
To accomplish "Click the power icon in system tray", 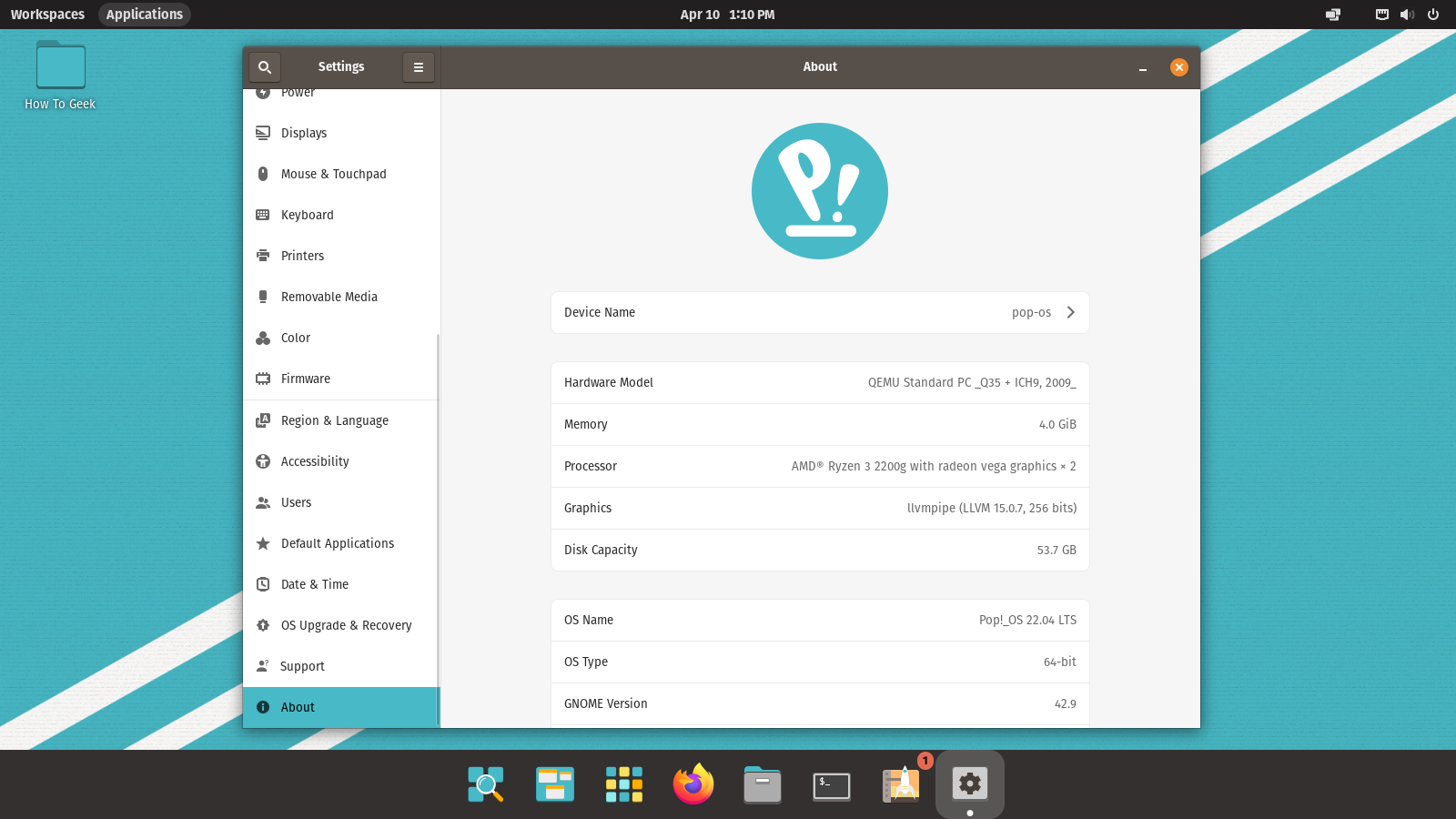I will point(1433,15).
